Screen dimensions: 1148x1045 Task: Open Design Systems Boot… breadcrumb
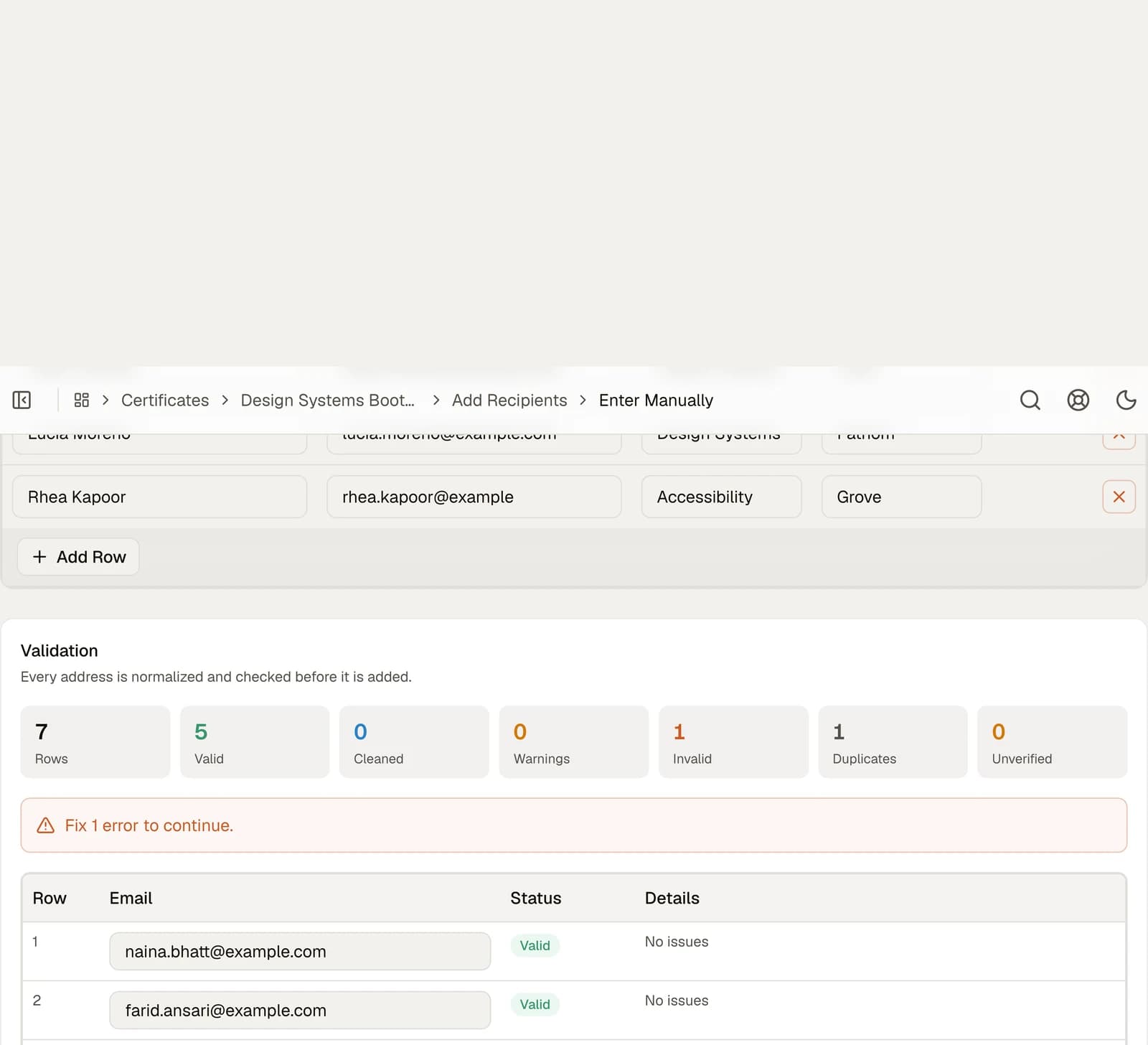tap(328, 400)
